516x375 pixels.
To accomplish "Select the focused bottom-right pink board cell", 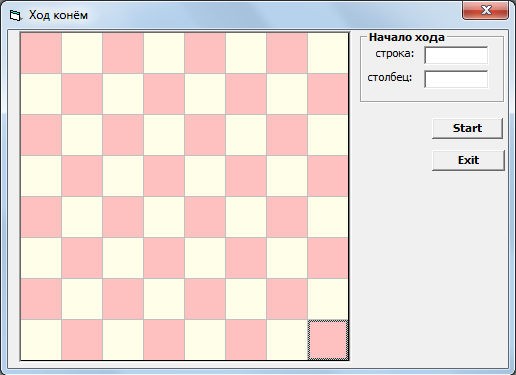I will [328, 340].
